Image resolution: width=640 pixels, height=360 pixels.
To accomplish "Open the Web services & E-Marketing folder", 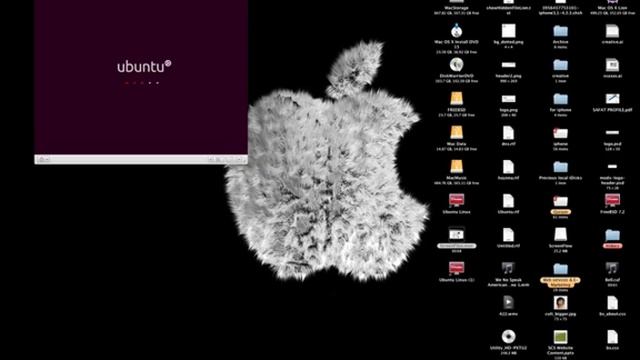I will [x=560, y=269].
